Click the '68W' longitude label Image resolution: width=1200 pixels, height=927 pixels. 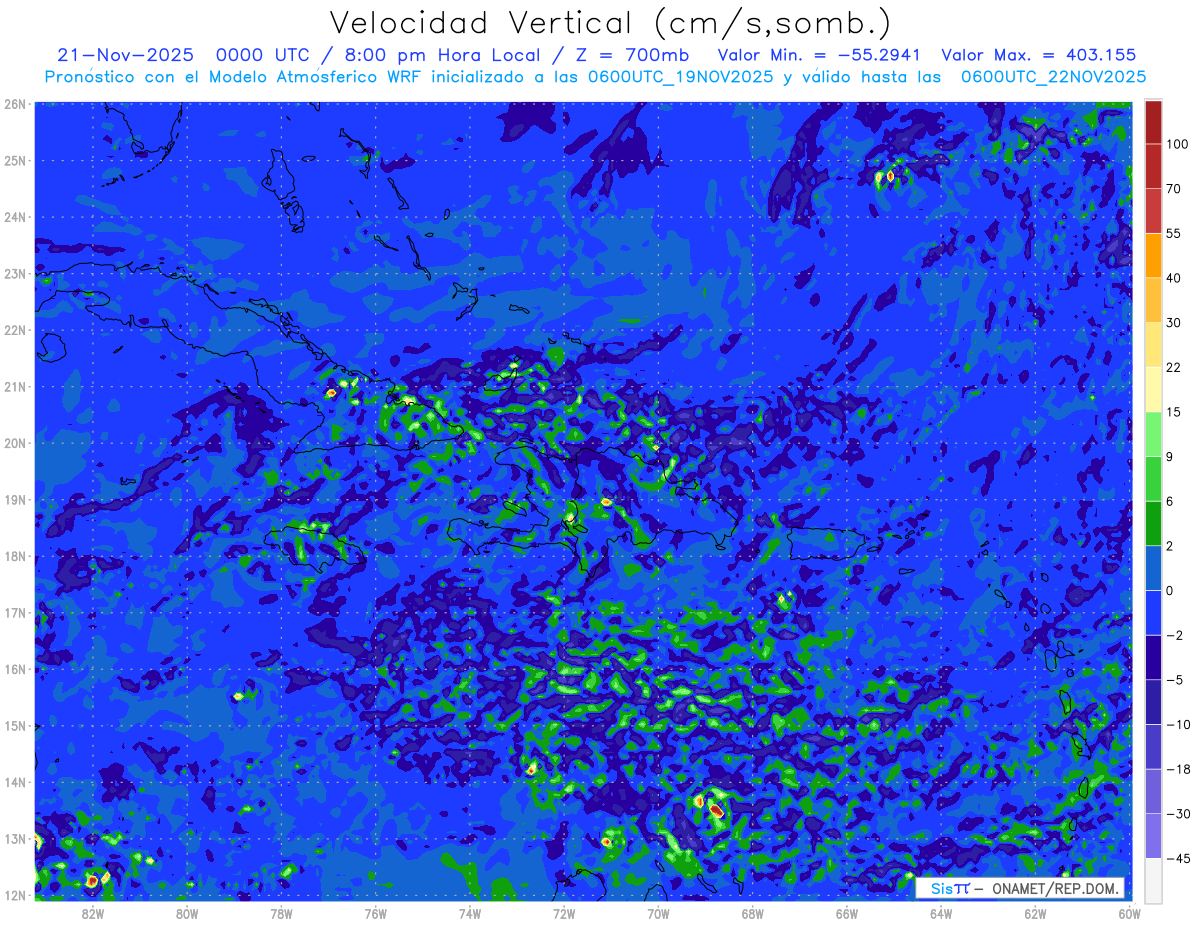tap(752, 913)
